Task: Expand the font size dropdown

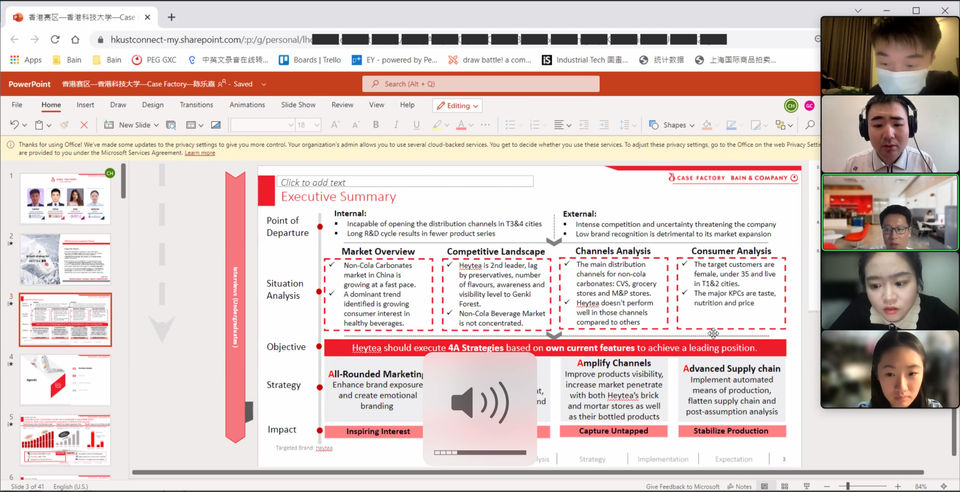Action: pyautogui.click(x=316, y=125)
